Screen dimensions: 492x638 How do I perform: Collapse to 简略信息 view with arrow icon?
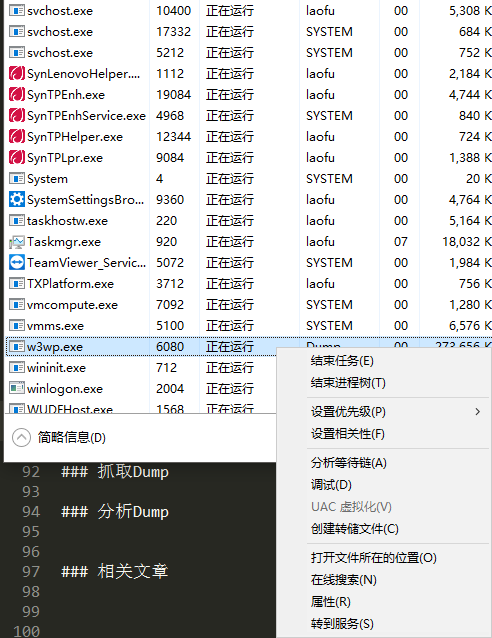coord(21,438)
